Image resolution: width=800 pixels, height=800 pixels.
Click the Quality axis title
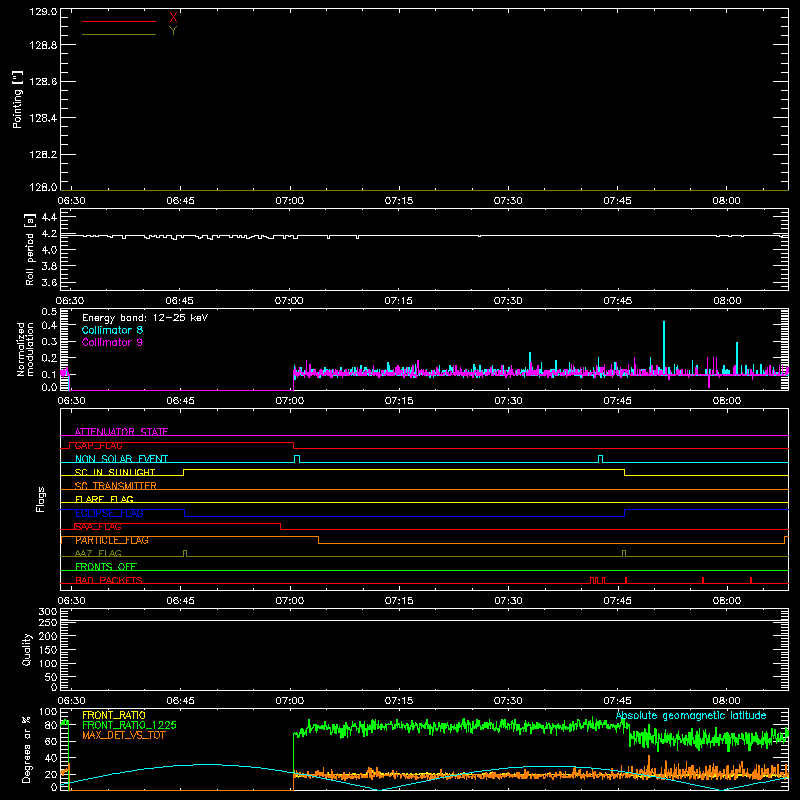[27, 649]
